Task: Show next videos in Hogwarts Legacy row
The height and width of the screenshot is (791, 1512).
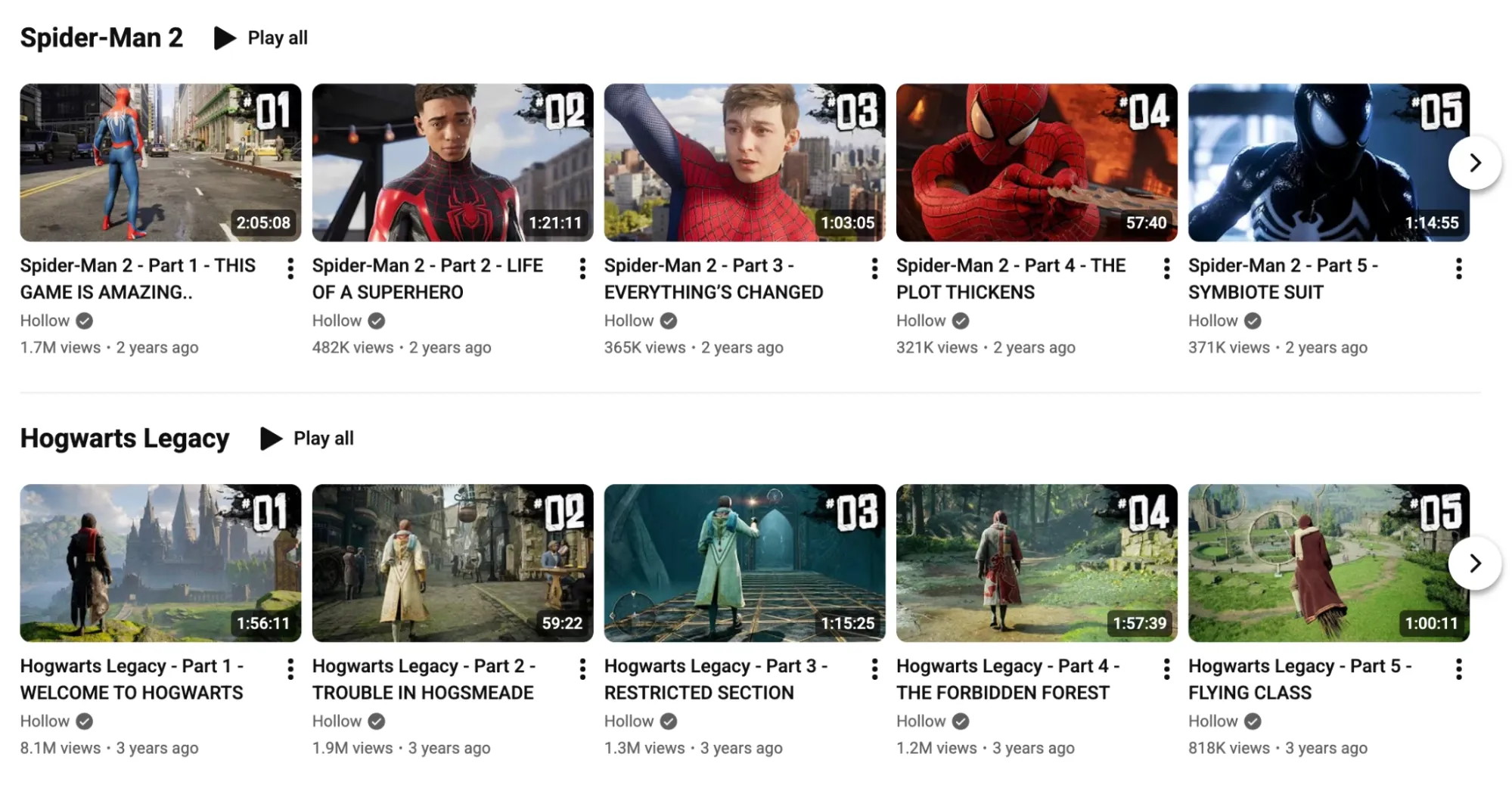Action: (x=1475, y=563)
